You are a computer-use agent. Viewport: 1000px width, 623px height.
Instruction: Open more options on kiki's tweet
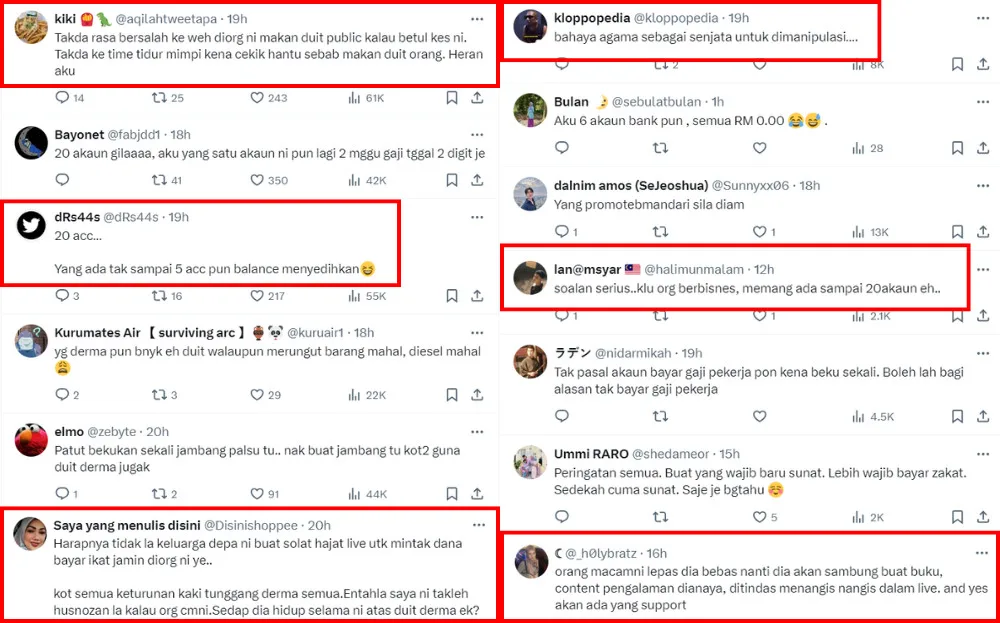tap(477, 18)
